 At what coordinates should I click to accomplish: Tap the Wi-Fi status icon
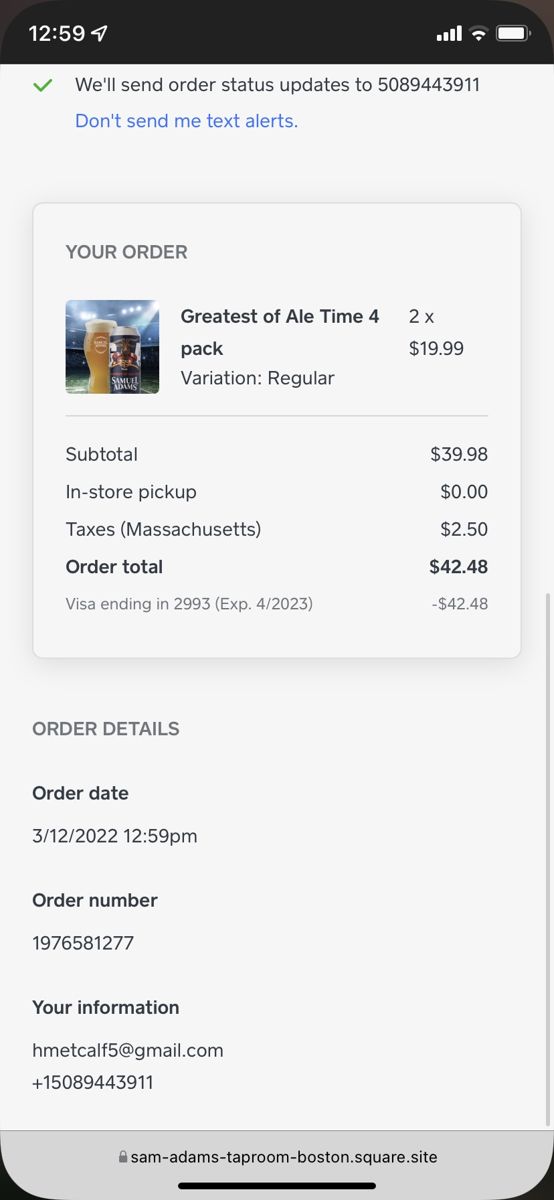tap(478, 34)
